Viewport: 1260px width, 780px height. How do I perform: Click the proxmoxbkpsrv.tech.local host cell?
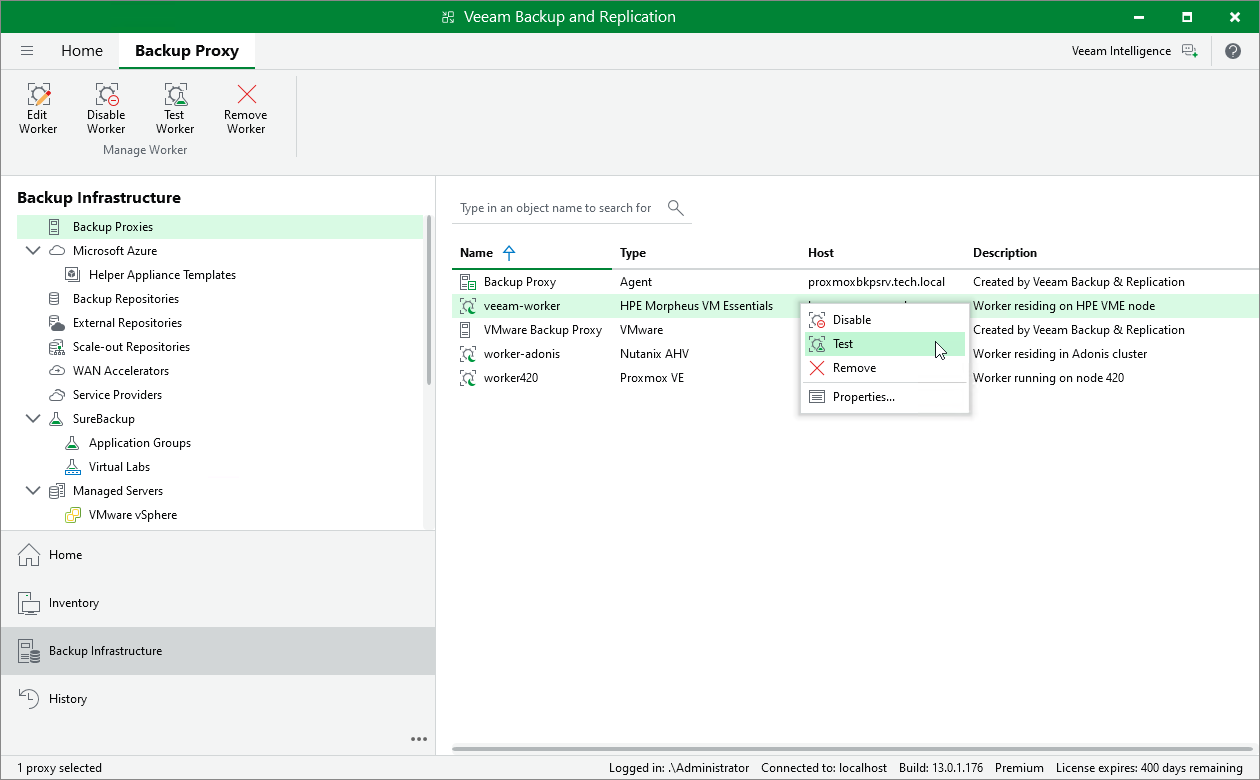point(876,282)
